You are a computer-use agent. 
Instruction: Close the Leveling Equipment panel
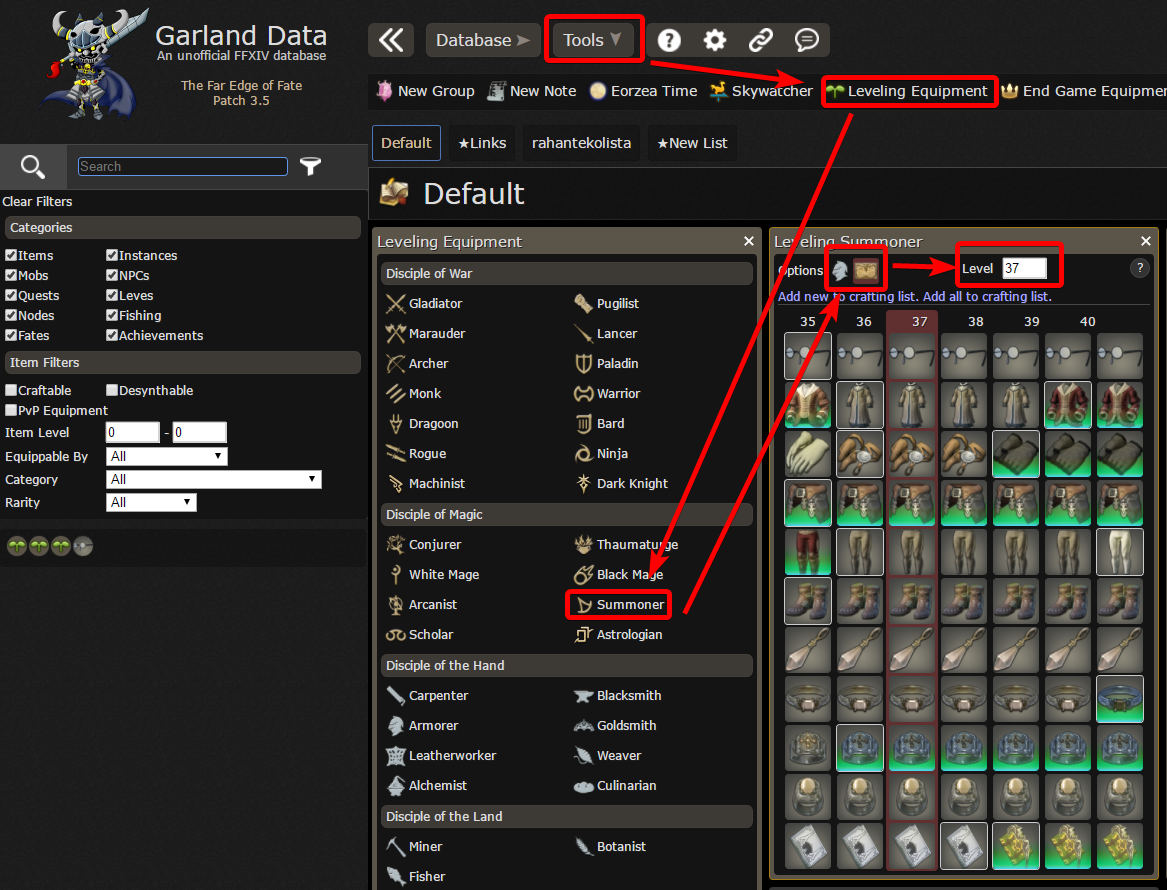point(749,241)
